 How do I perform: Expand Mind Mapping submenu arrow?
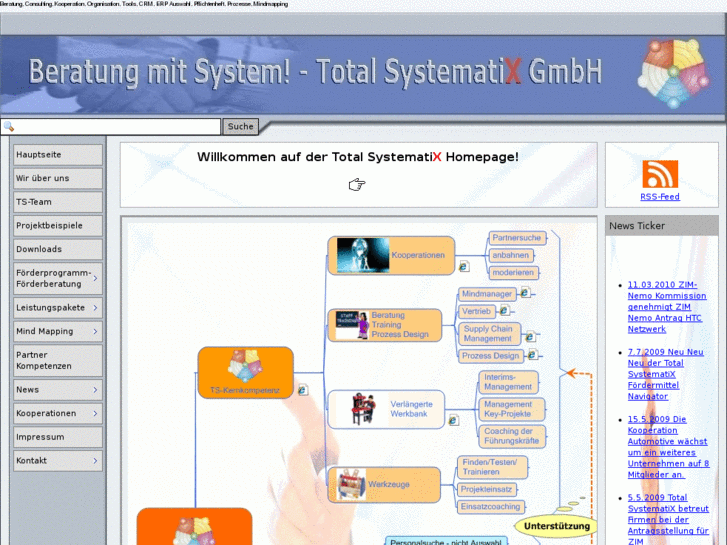pyautogui.click(x=95, y=331)
